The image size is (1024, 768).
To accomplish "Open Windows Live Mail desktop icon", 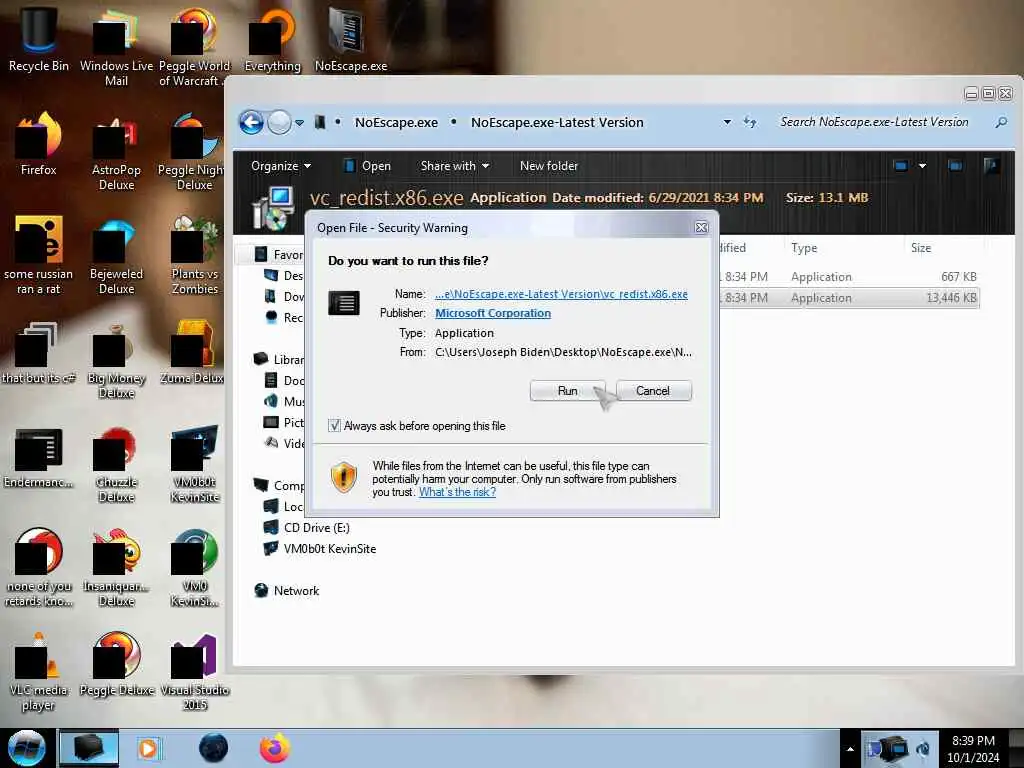I will tap(116, 46).
